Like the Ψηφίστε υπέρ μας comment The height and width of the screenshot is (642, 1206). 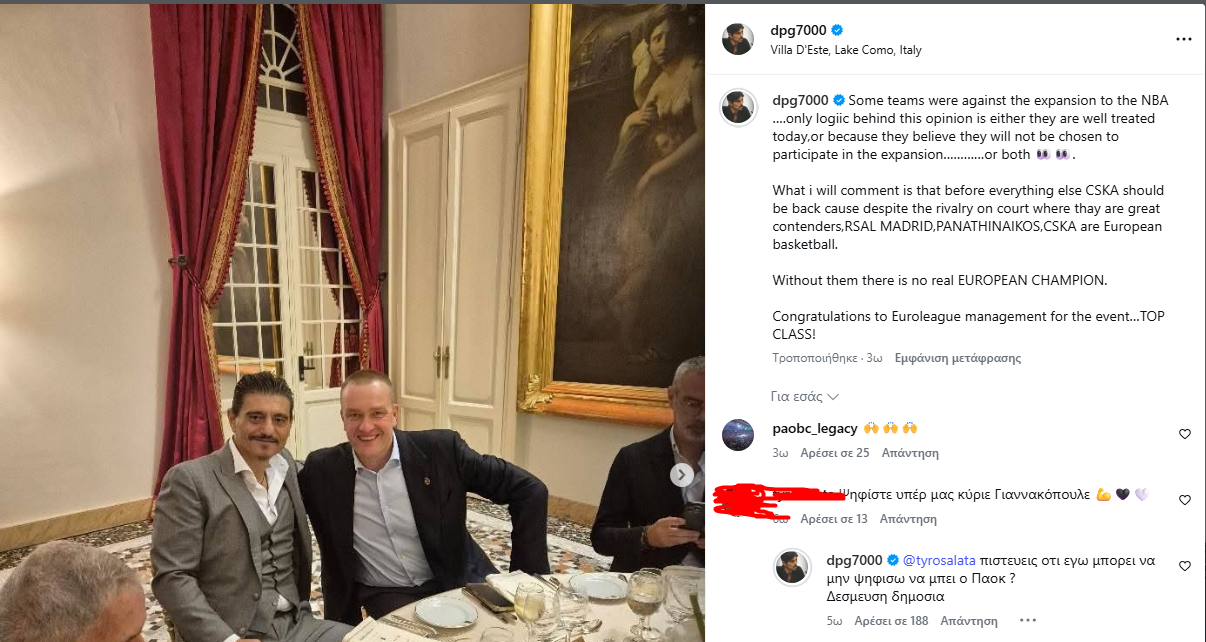tap(1185, 500)
